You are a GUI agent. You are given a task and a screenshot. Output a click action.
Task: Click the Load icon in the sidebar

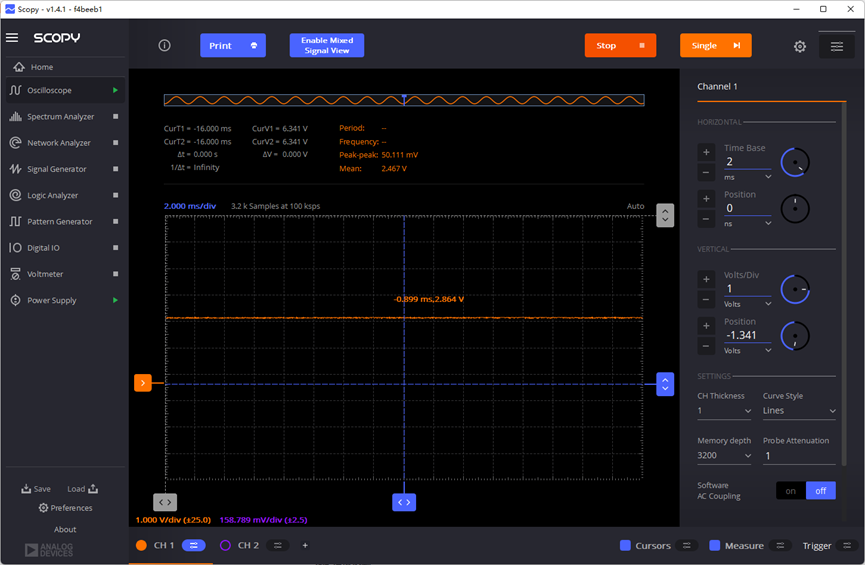(x=93, y=489)
